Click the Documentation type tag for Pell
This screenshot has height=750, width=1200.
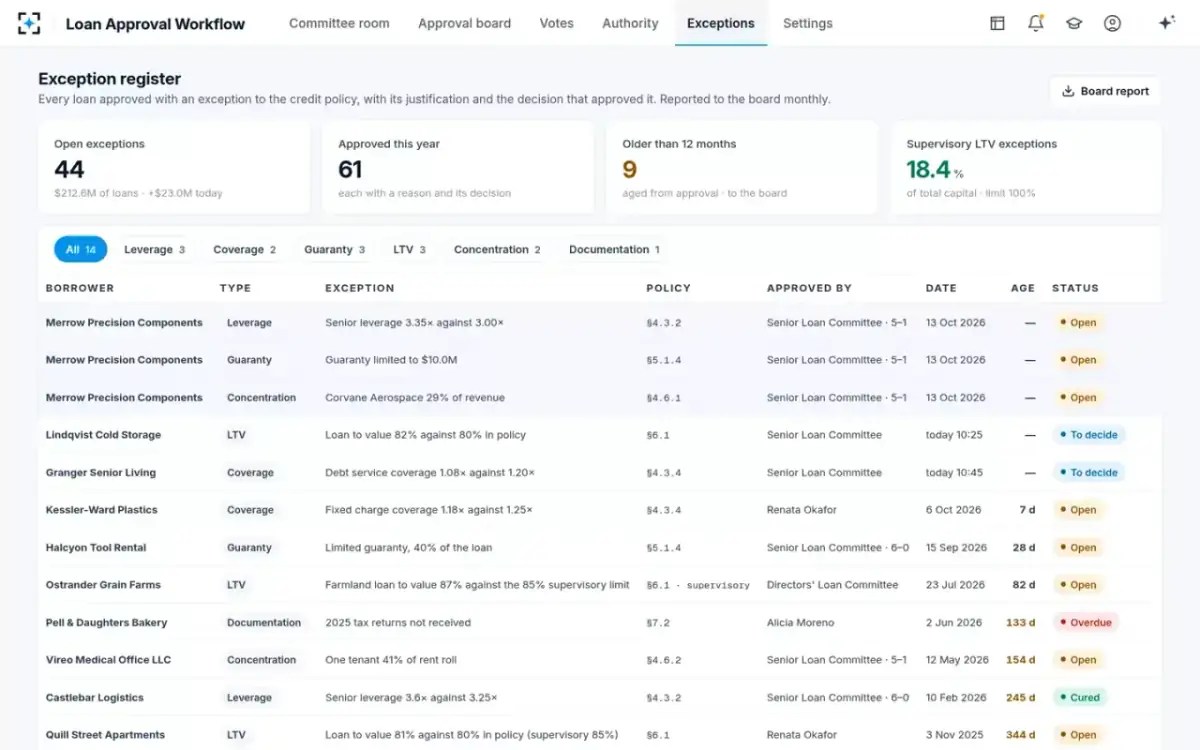[x=264, y=622]
